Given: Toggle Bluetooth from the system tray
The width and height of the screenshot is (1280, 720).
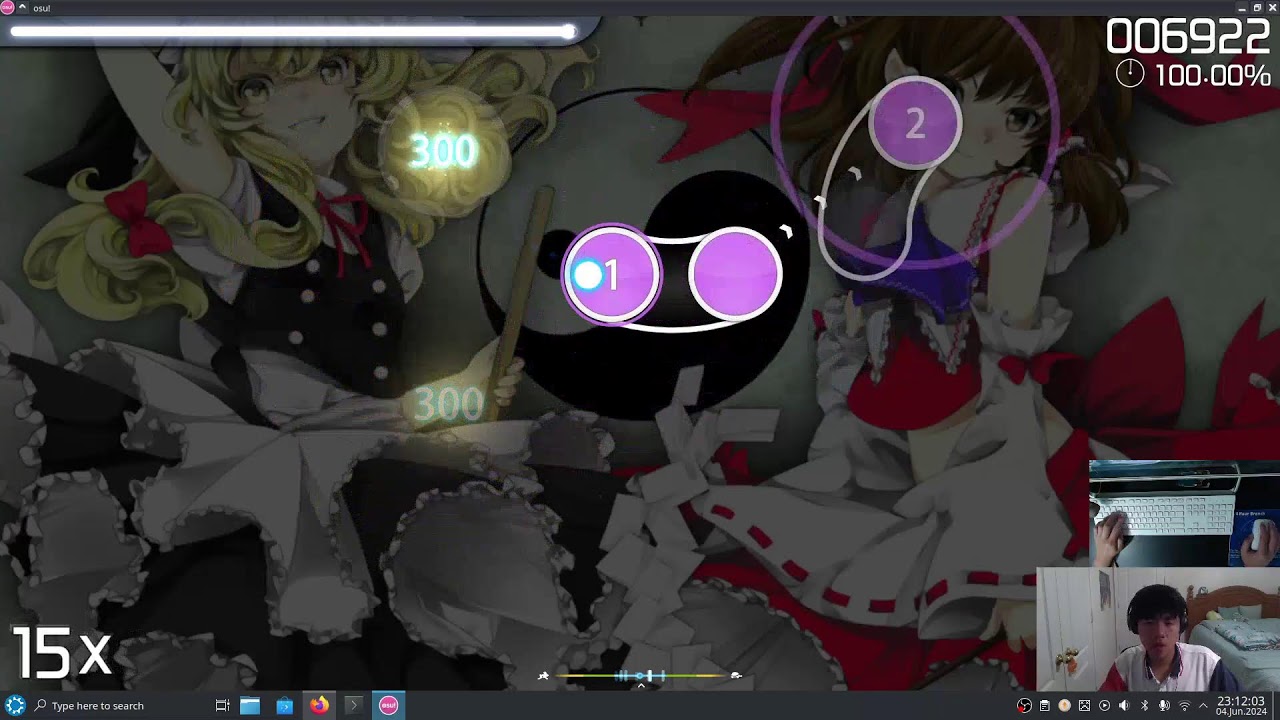Looking at the screenshot, I should (1144, 706).
